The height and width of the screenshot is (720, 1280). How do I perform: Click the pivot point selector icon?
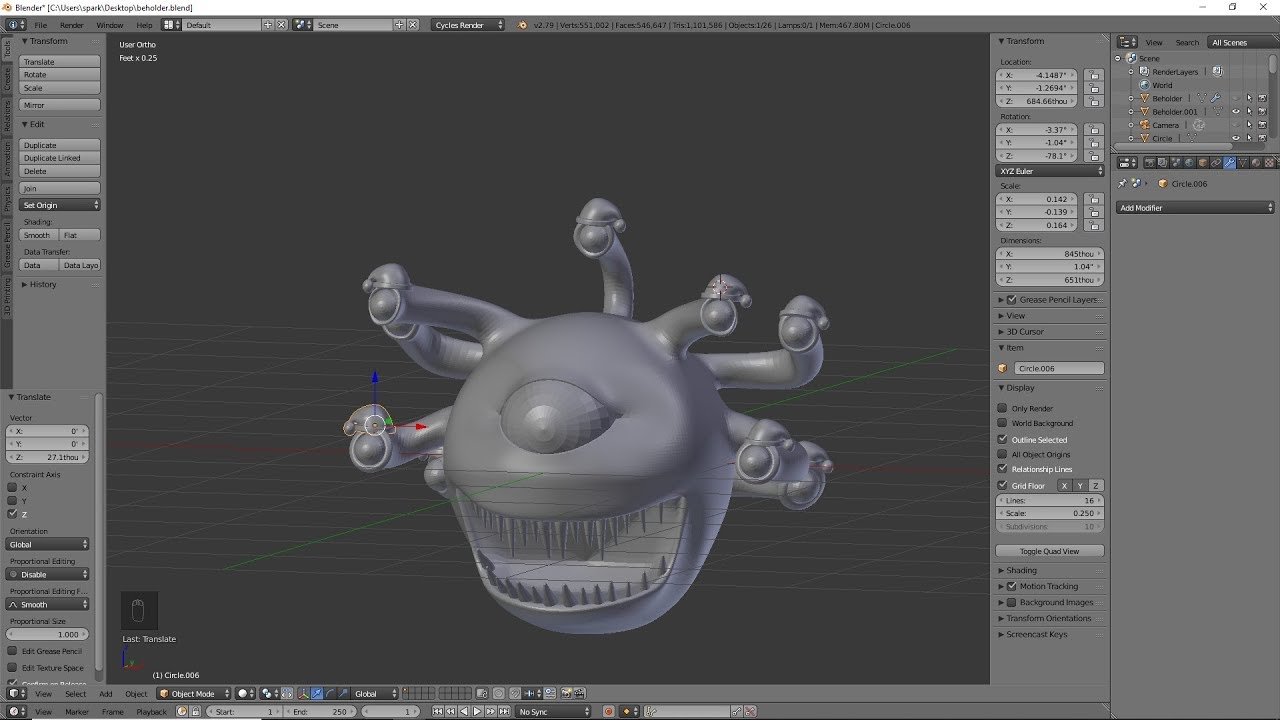pos(270,693)
